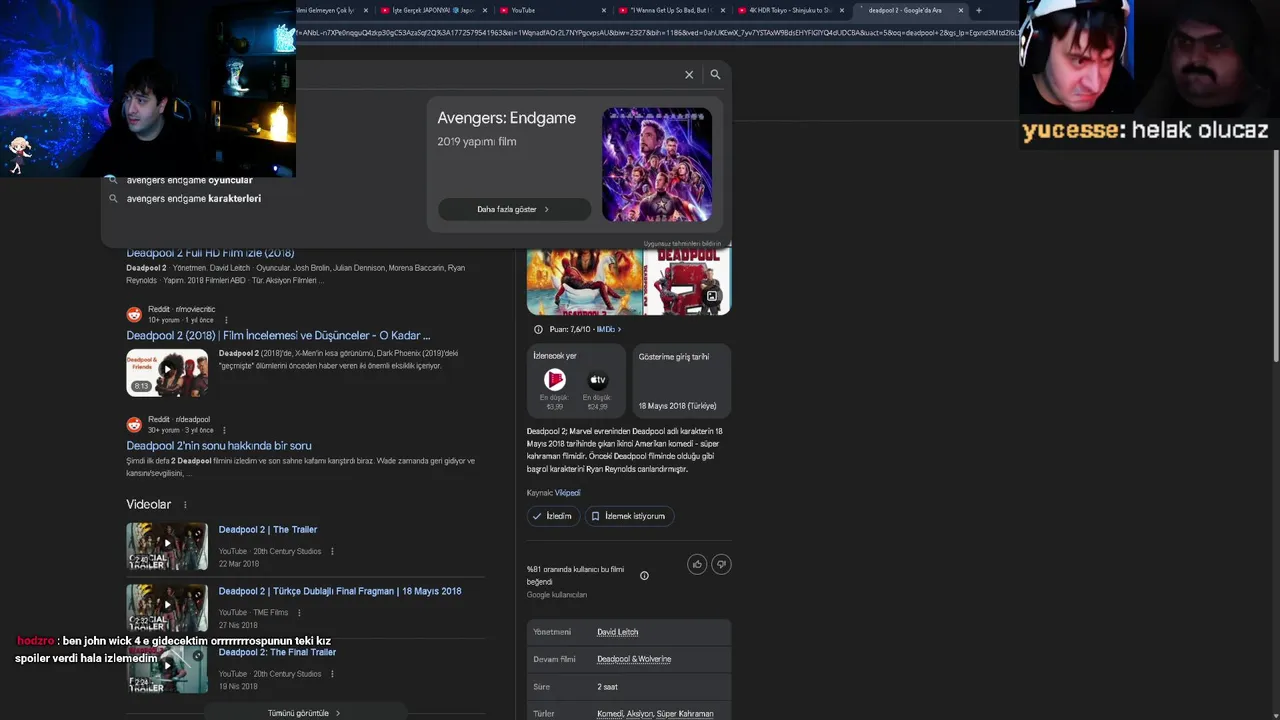Click the magnifier search icon in search bar
Viewport: 1280px width, 720px height.
click(715, 75)
